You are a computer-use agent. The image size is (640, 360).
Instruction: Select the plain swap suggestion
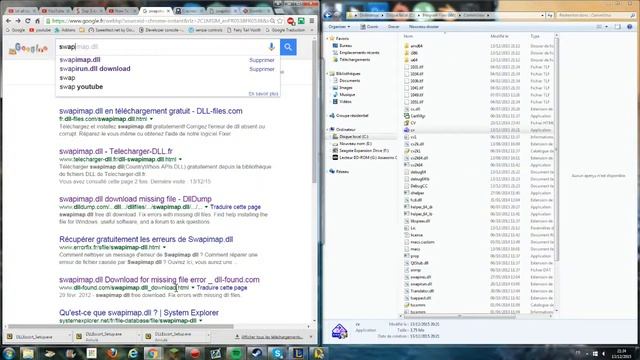pyautogui.click(x=67, y=78)
